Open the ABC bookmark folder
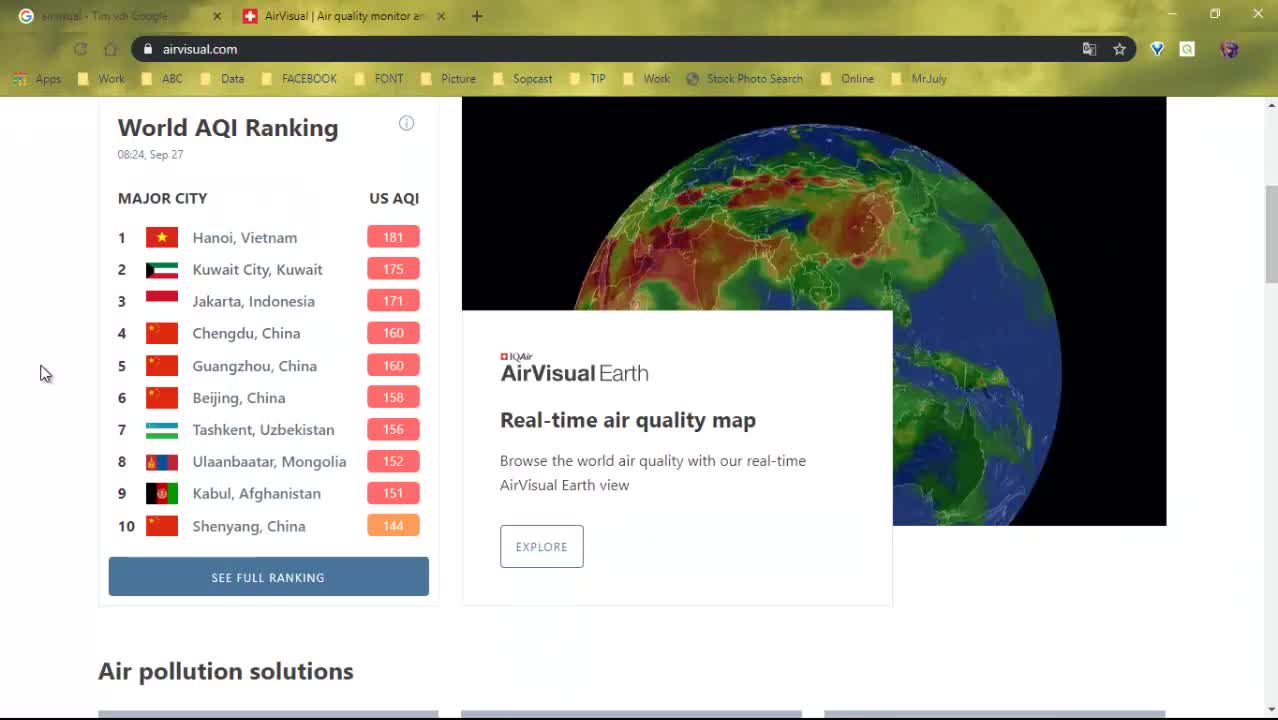 162,79
